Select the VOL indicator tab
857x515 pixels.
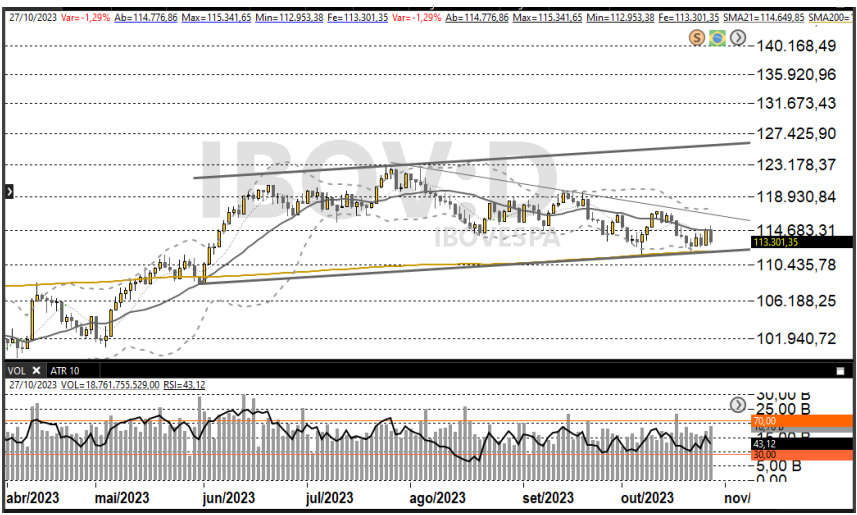(x=16, y=370)
